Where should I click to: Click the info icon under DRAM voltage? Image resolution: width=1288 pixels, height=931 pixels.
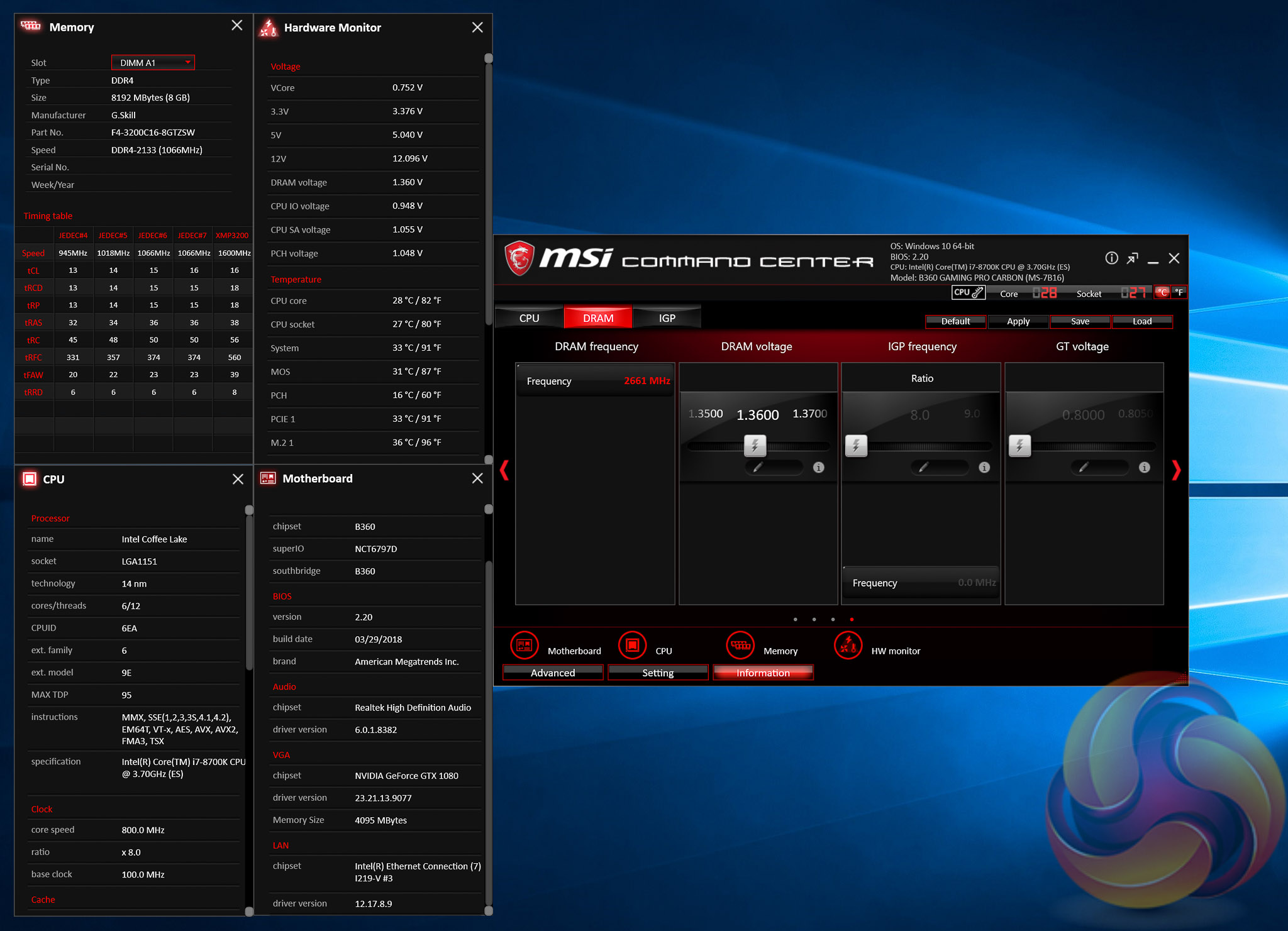[x=818, y=468]
